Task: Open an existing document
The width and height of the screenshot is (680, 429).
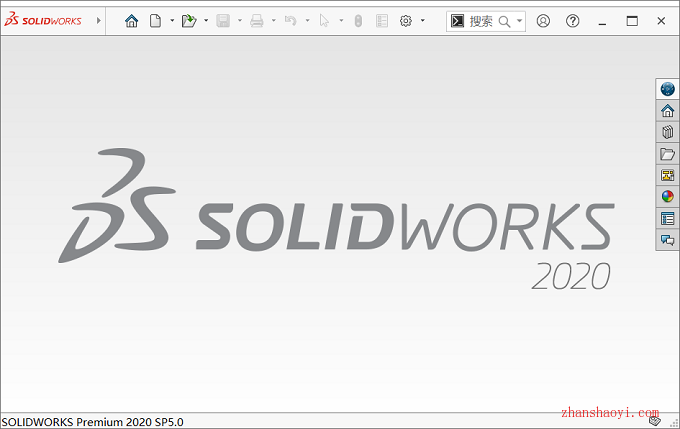Action: tap(189, 20)
